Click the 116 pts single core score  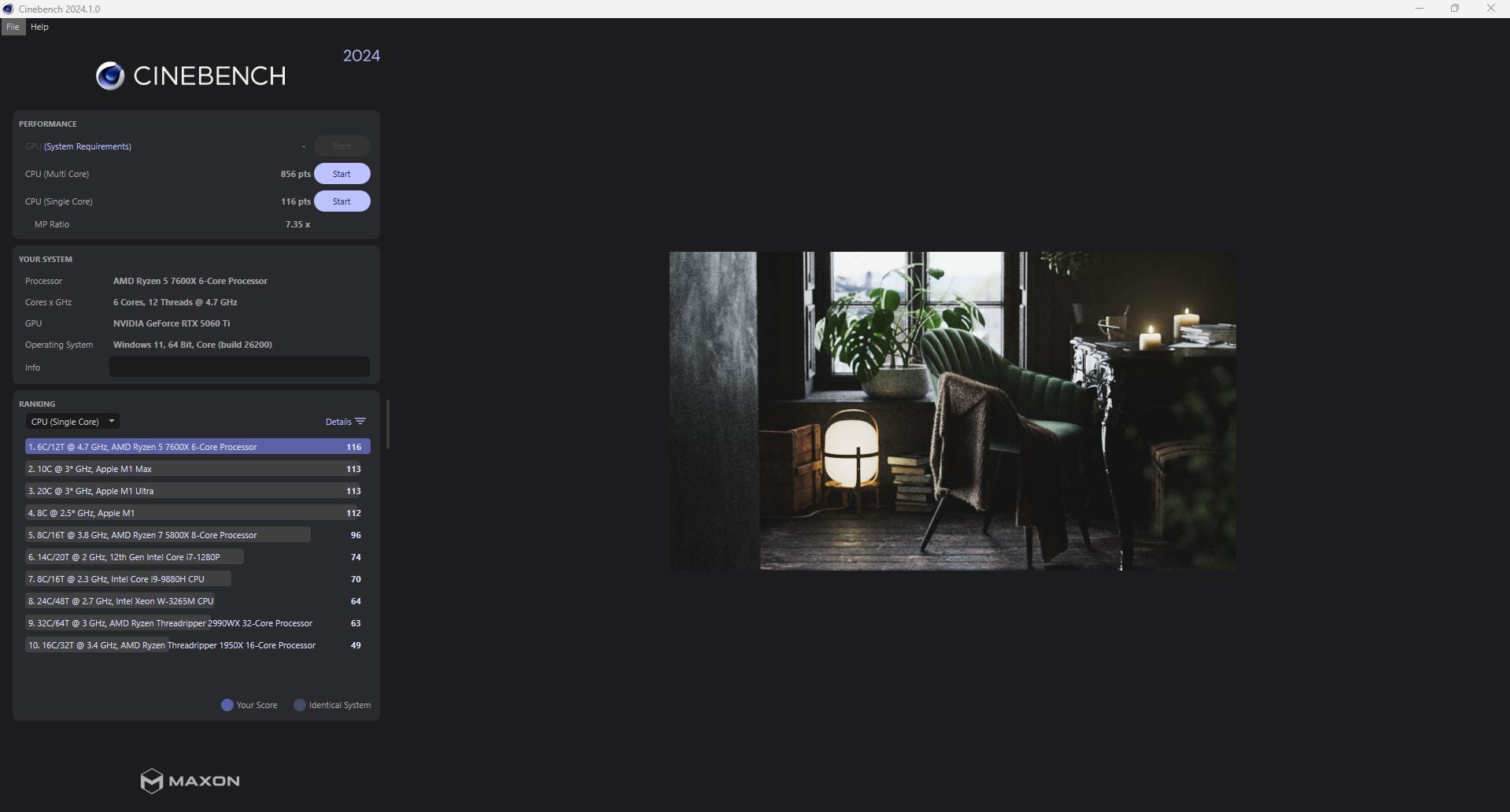click(295, 201)
